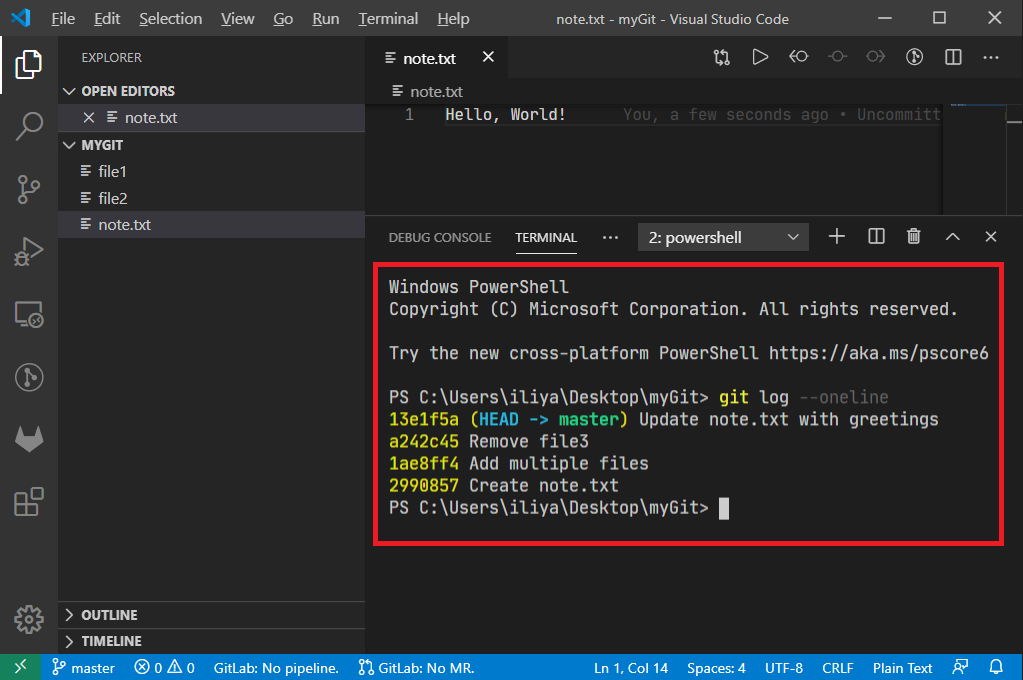
Task: Click the compare changes editor icon
Action: (x=722, y=57)
